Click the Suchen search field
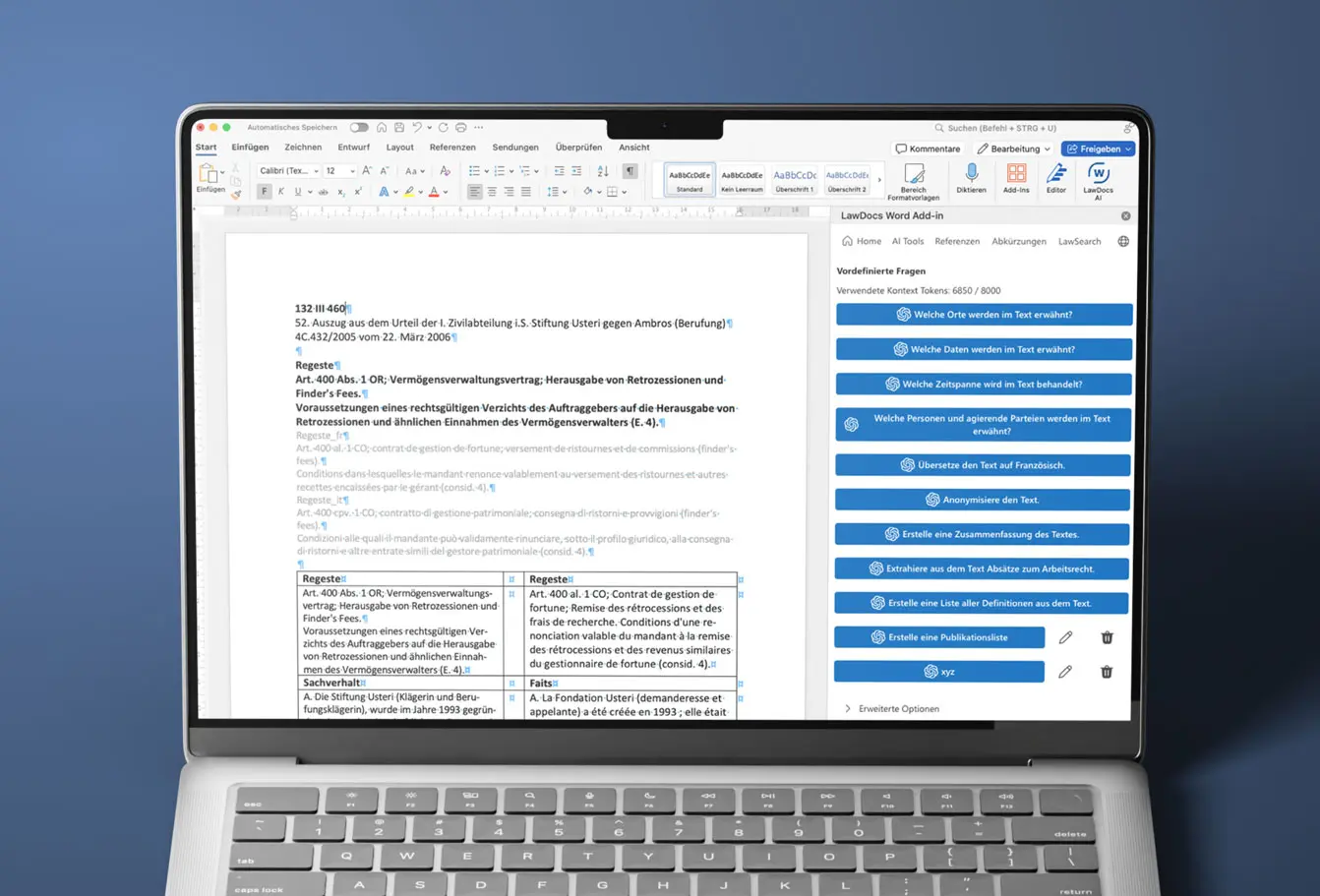The image size is (1320, 896). tap(1023, 128)
